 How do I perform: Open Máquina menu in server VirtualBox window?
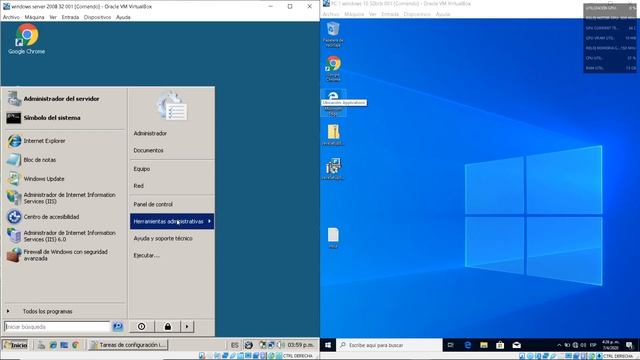point(34,17)
